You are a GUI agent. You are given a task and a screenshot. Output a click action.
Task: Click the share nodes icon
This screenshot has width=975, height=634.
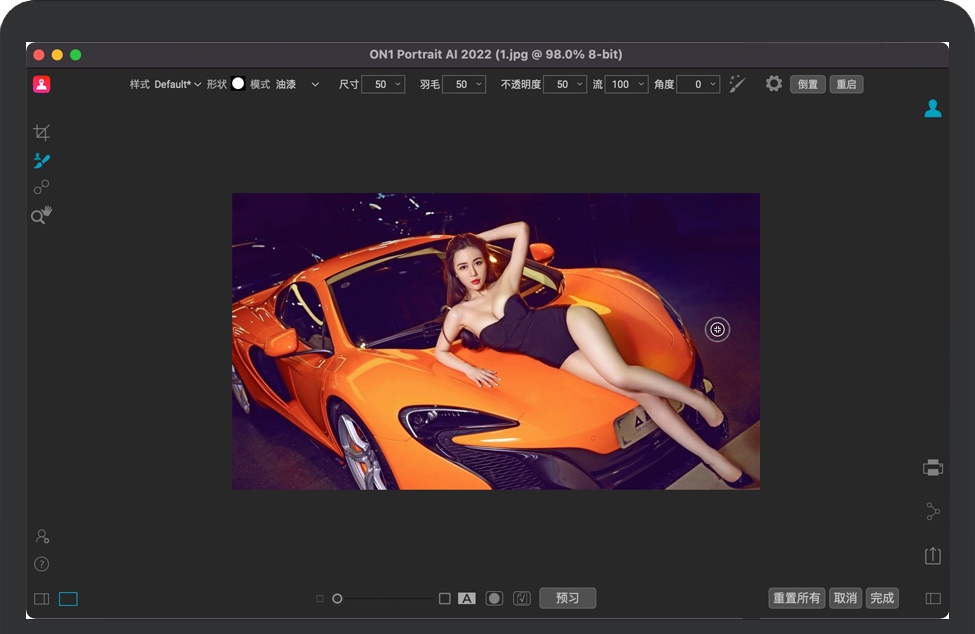pos(932,511)
